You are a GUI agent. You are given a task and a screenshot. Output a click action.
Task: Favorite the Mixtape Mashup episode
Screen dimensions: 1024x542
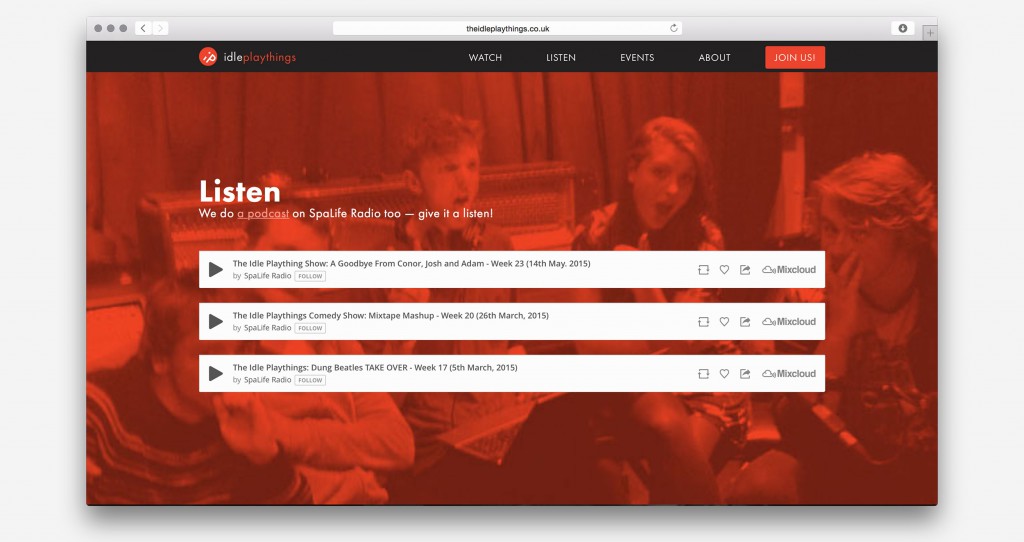(x=724, y=322)
